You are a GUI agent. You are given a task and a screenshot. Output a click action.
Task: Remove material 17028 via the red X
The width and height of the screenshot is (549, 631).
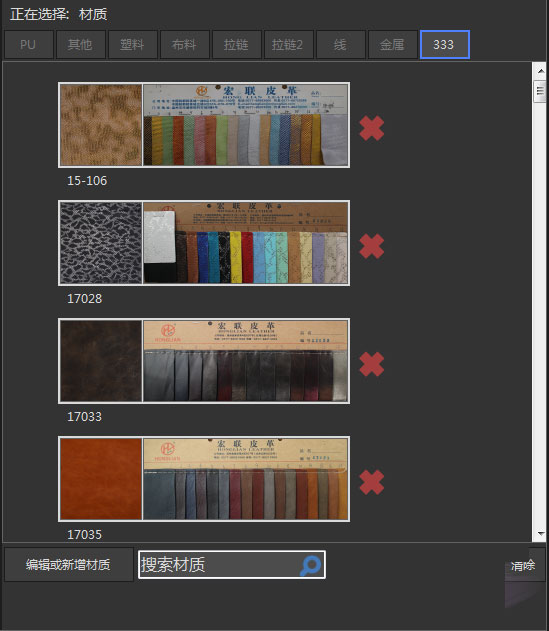coord(372,246)
